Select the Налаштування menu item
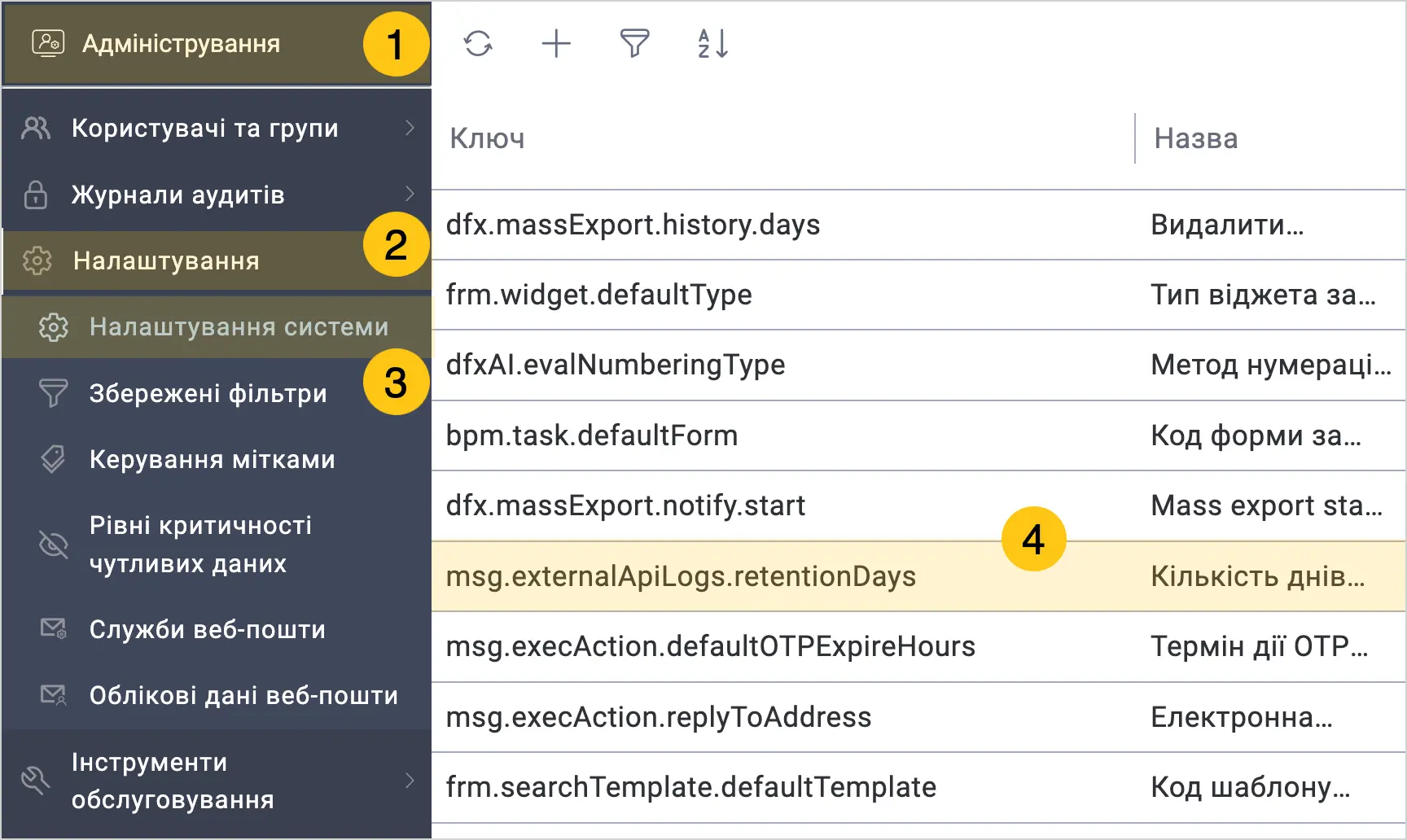 [x=217, y=260]
